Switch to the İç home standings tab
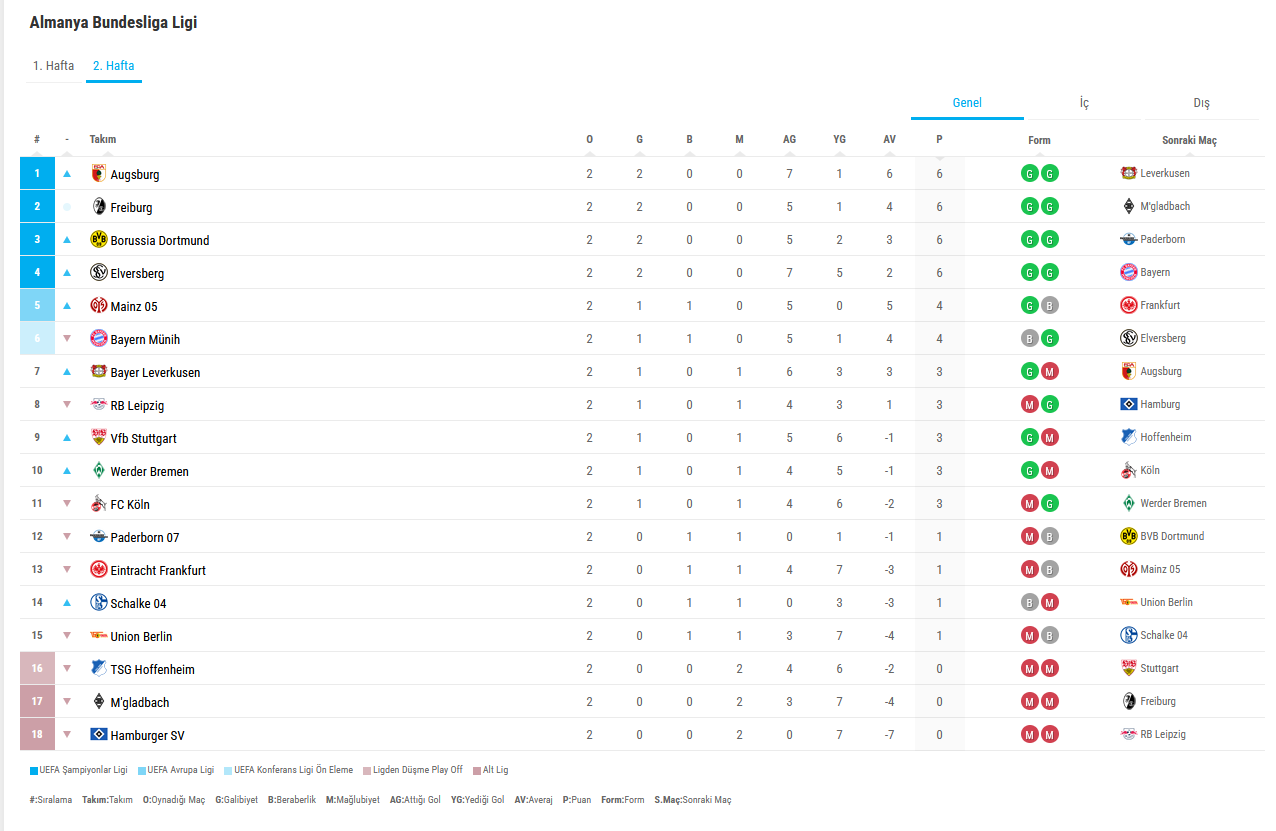Viewport: 1276px width, 831px height. 1084,103
